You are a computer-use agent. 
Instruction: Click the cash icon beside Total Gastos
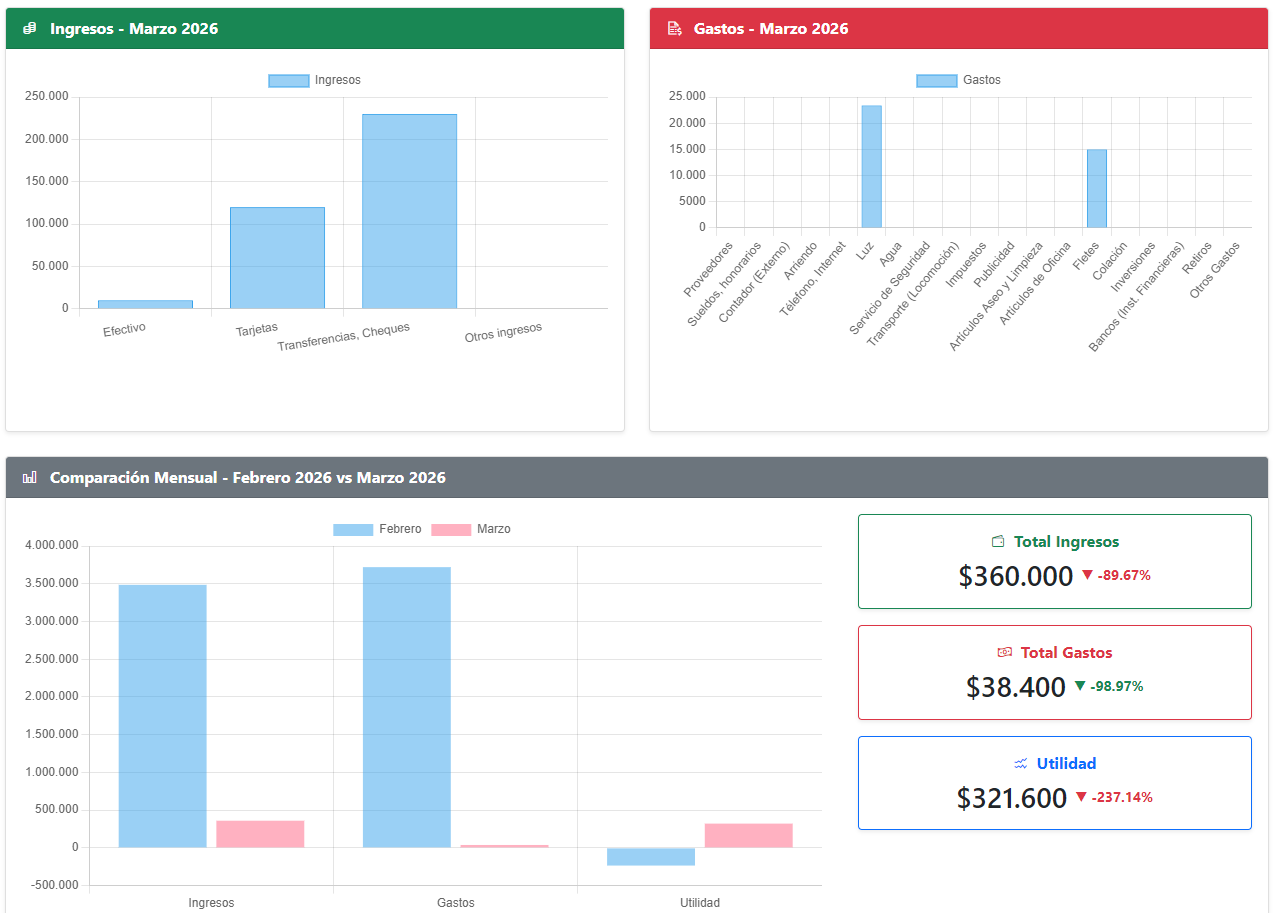pyautogui.click(x=1005, y=653)
